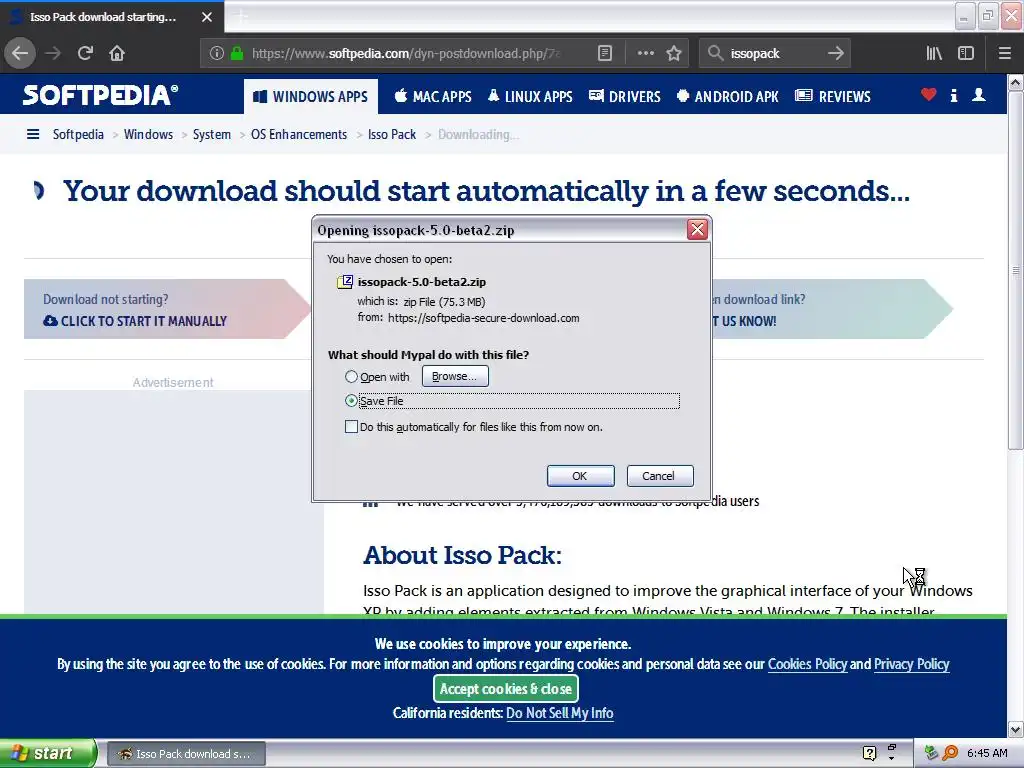Confirm the download with OK
1024x768 pixels.
point(580,476)
